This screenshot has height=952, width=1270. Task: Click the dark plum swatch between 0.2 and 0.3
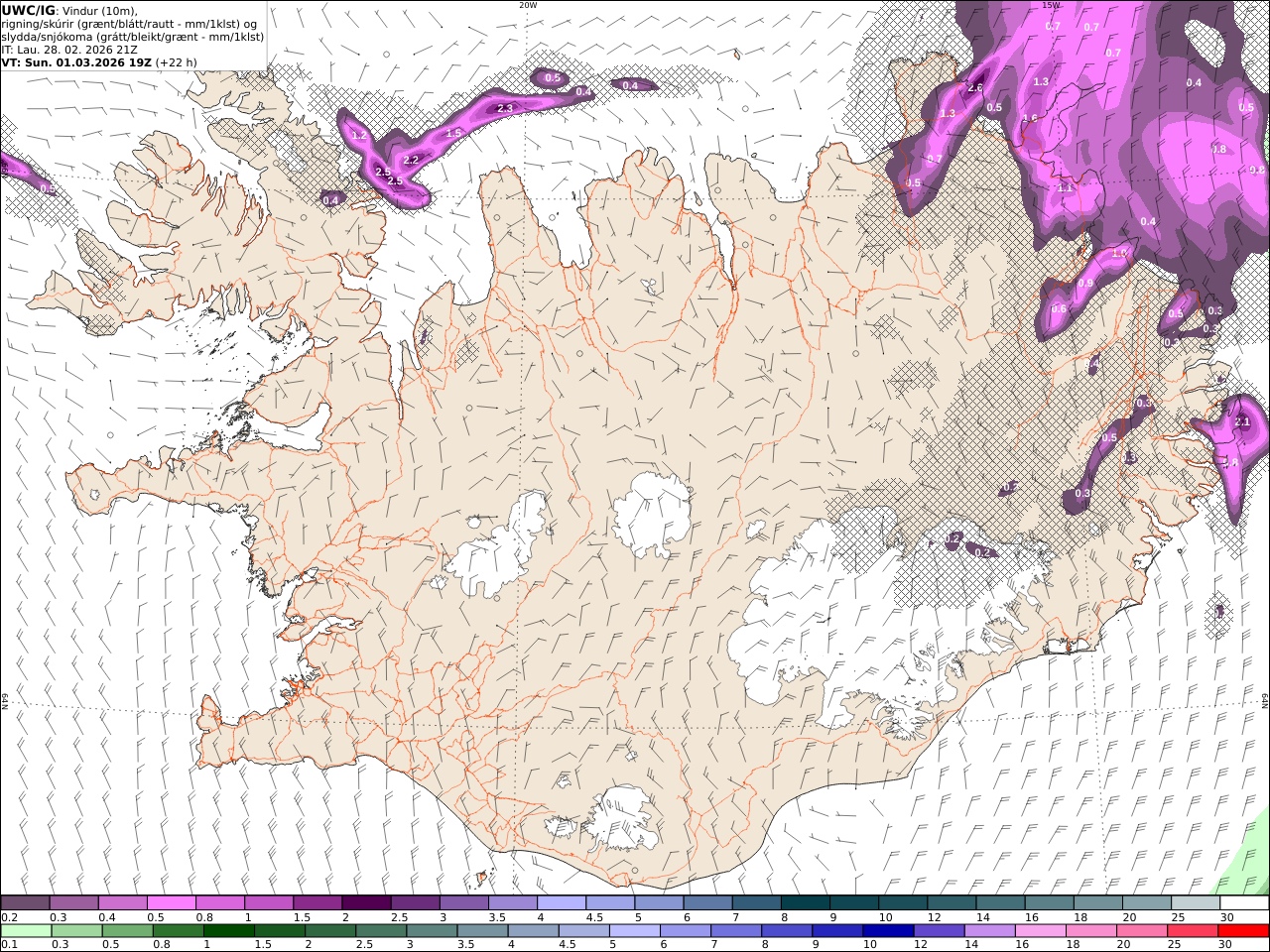pos(26,903)
